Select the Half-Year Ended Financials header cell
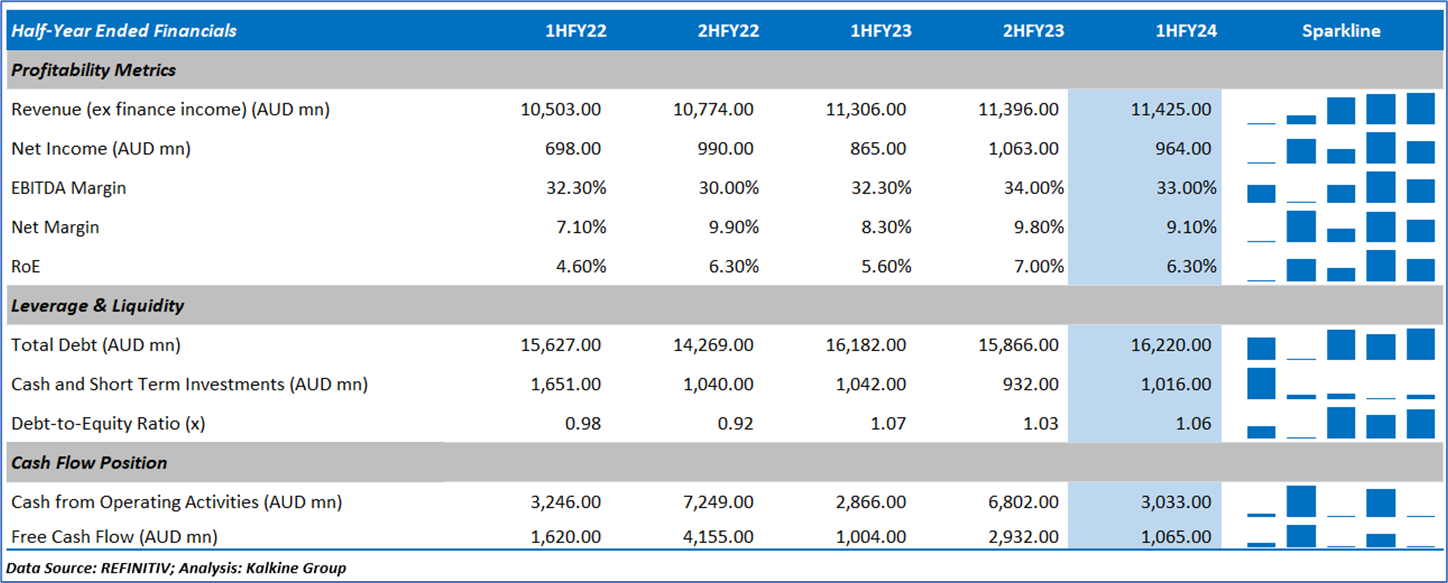This screenshot has height=583, width=1448. pyautogui.click(x=124, y=31)
